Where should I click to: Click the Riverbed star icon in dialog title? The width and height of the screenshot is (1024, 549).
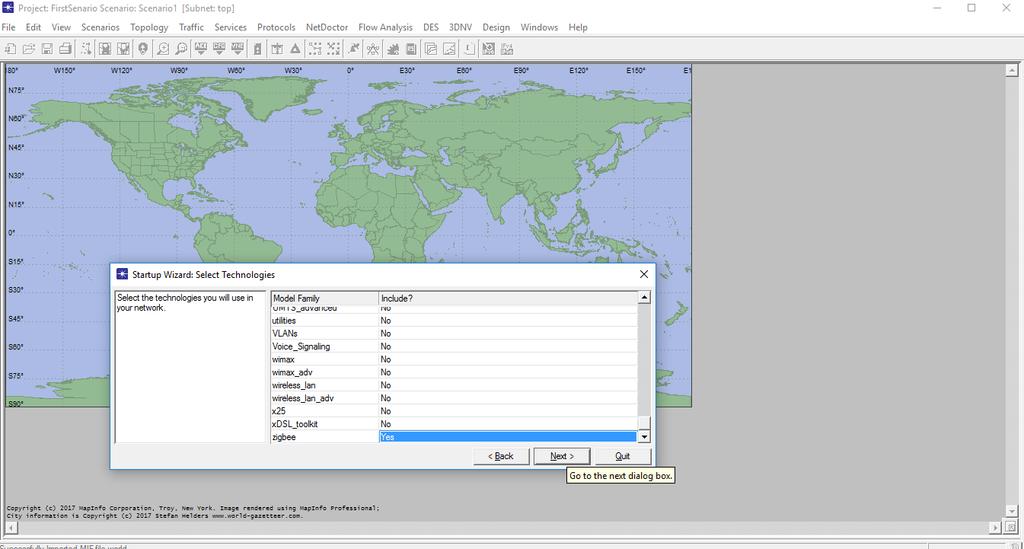pyautogui.click(x=122, y=274)
